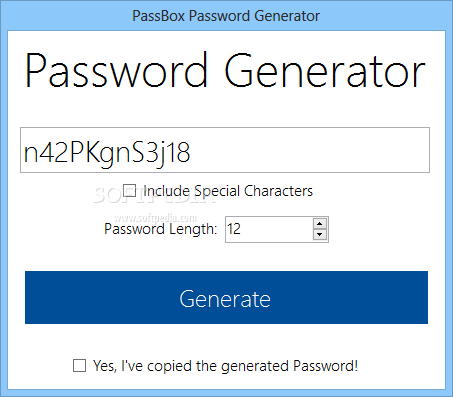Click the PassBox Password Generator title bar
The height and width of the screenshot is (397, 453).
coord(226,15)
